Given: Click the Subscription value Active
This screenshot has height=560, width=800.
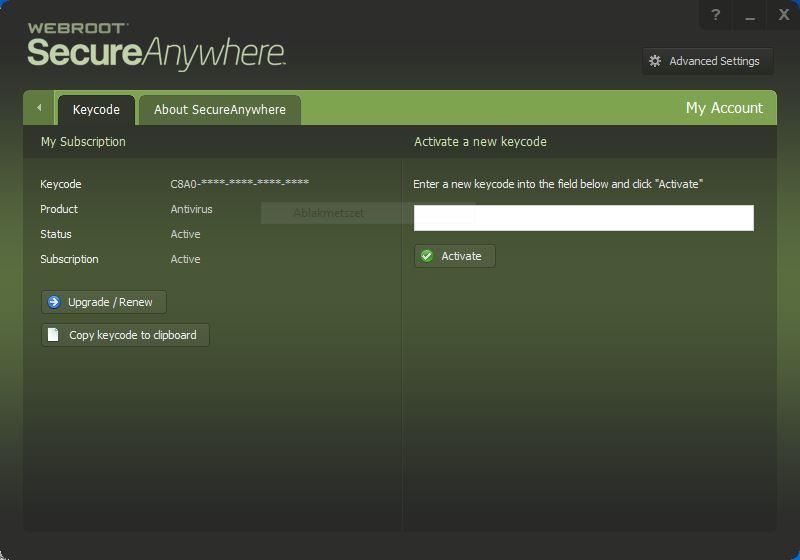Looking at the screenshot, I should [185, 259].
